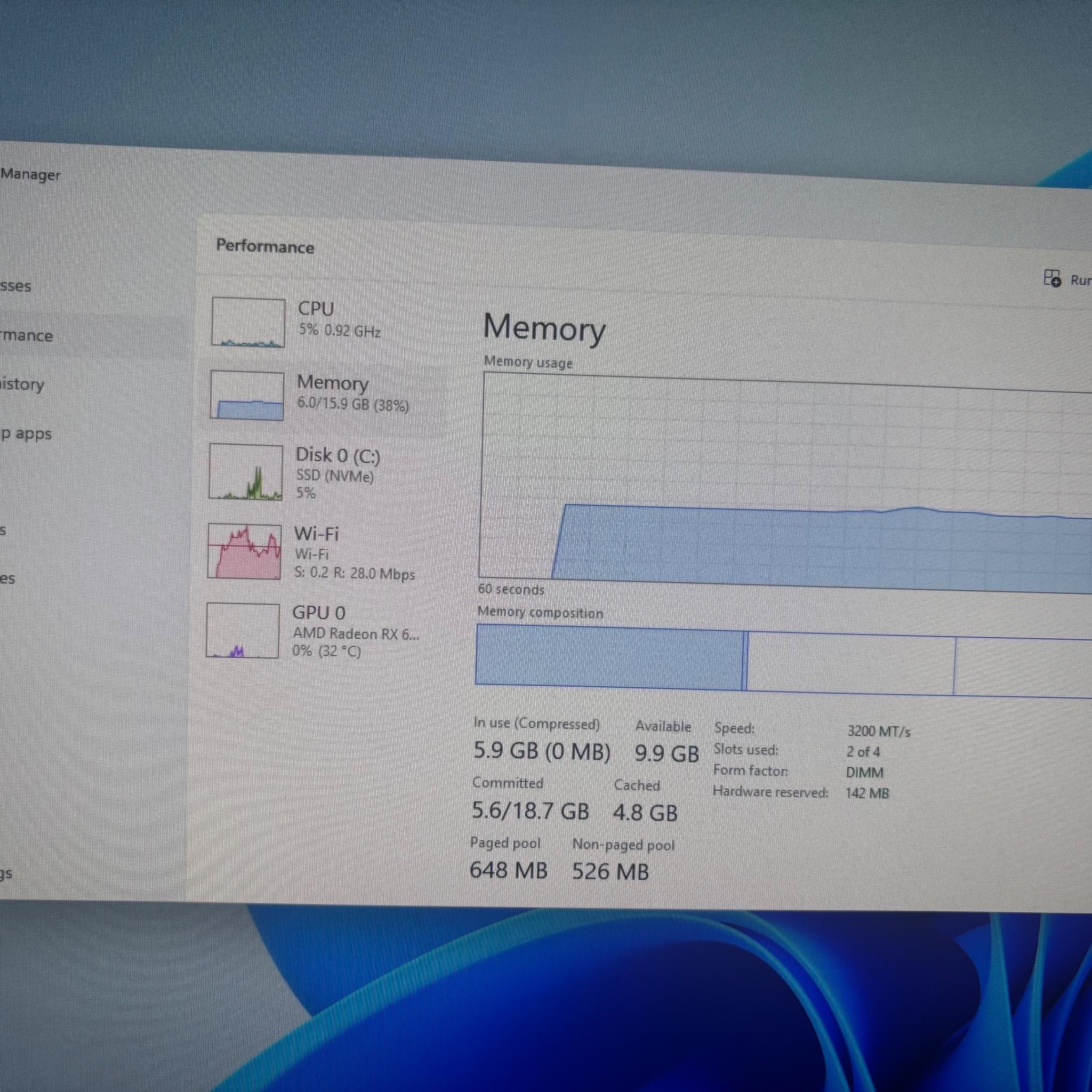Screen dimensions: 1092x1092
Task: Click the In use value 5.9 GB (0 MB)
Action: [542, 752]
